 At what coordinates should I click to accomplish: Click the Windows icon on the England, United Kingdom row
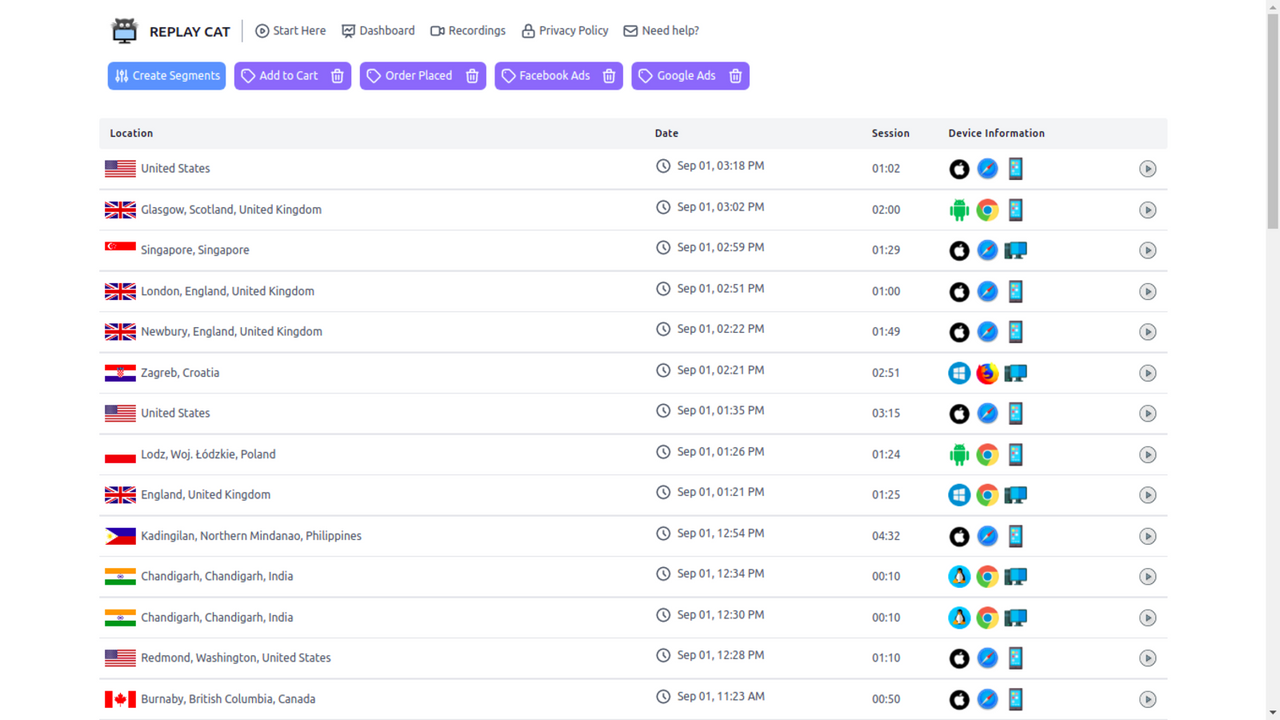click(x=959, y=494)
